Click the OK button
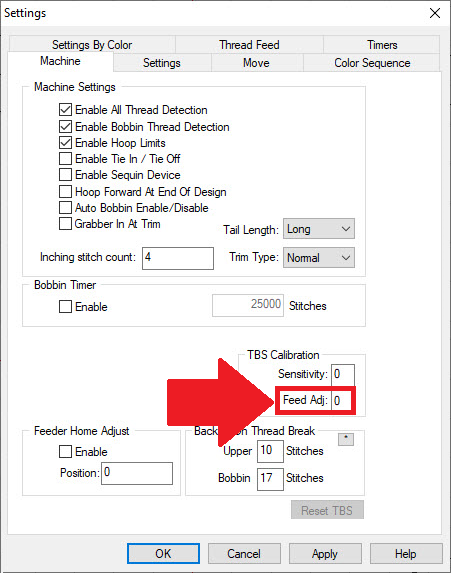The width and height of the screenshot is (451, 573). click(163, 553)
